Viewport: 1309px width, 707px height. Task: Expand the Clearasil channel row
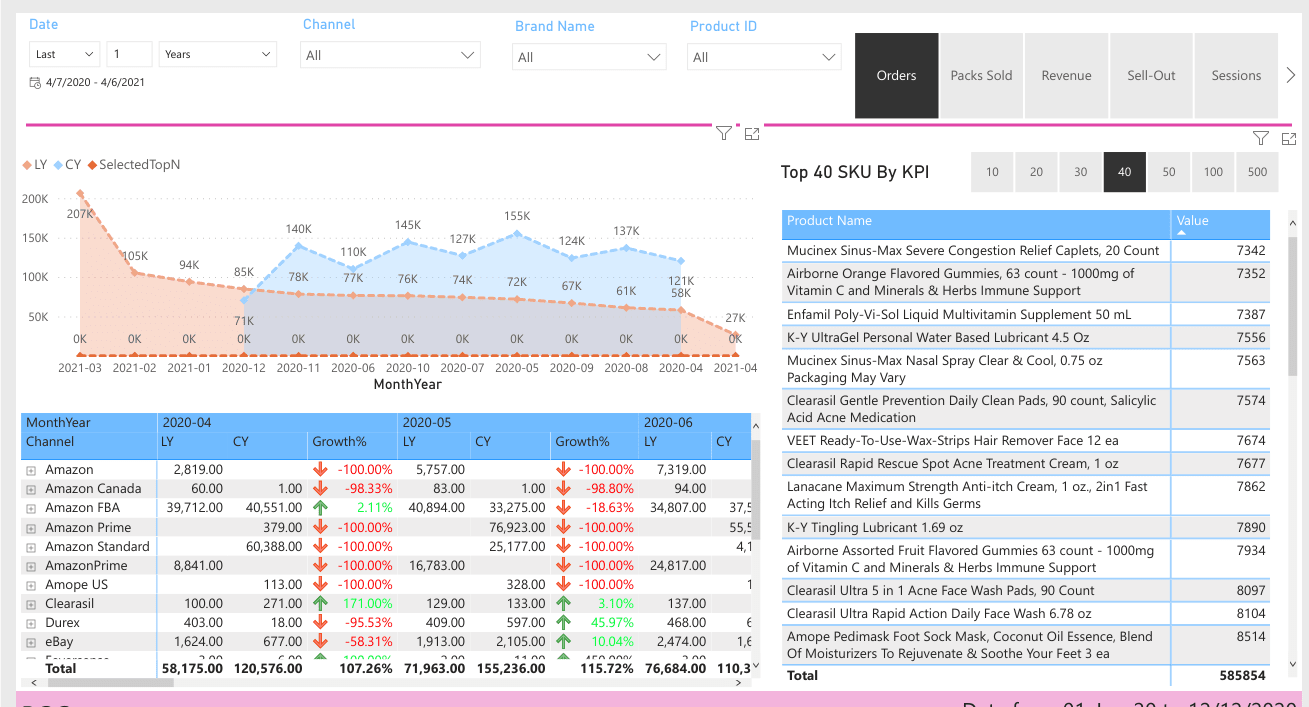(x=31, y=604)
